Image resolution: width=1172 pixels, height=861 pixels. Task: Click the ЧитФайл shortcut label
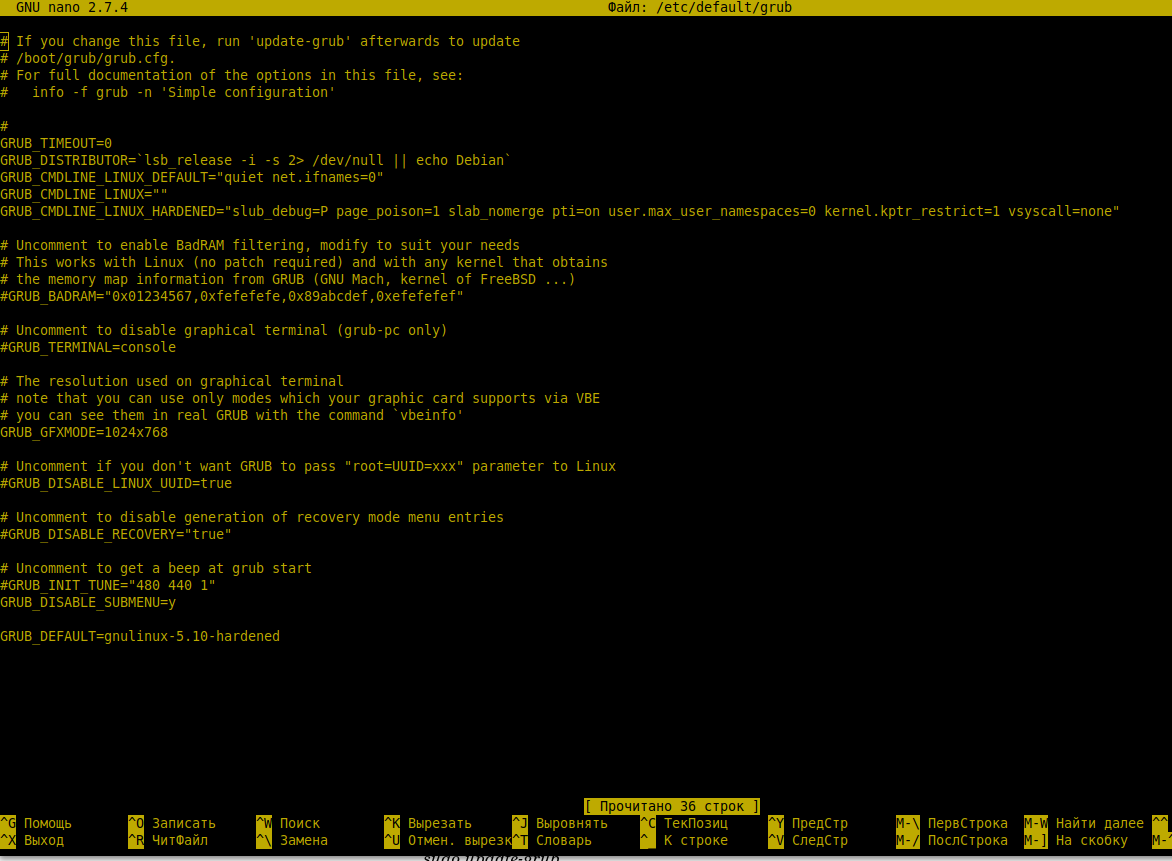point(180,840)
